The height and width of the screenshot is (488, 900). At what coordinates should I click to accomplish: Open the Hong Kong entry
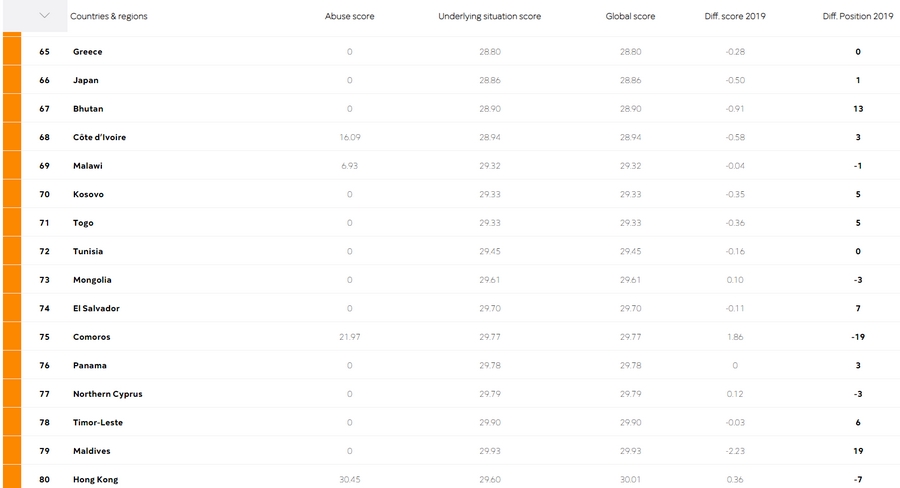tap(95, 480)
